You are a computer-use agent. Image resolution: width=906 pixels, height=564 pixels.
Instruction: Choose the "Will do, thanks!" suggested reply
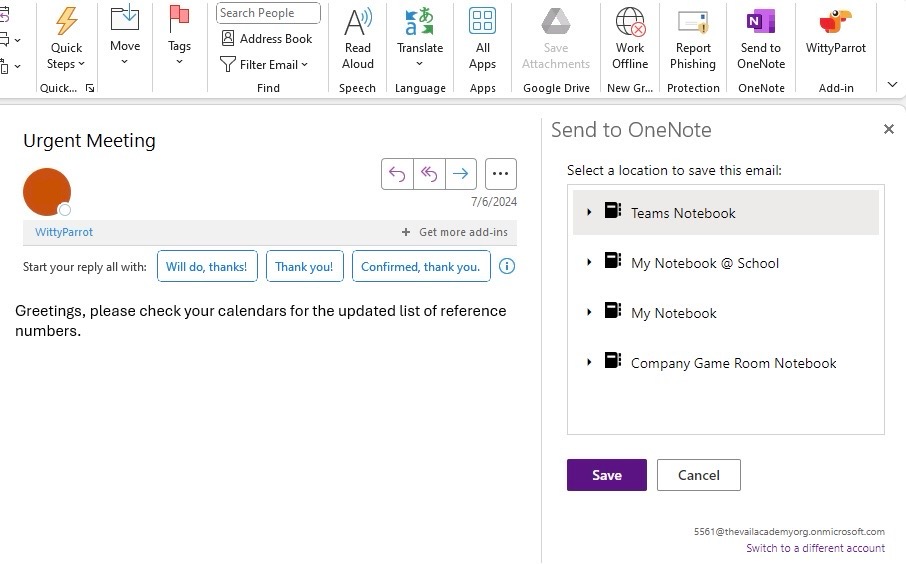(x=207, y=266)
